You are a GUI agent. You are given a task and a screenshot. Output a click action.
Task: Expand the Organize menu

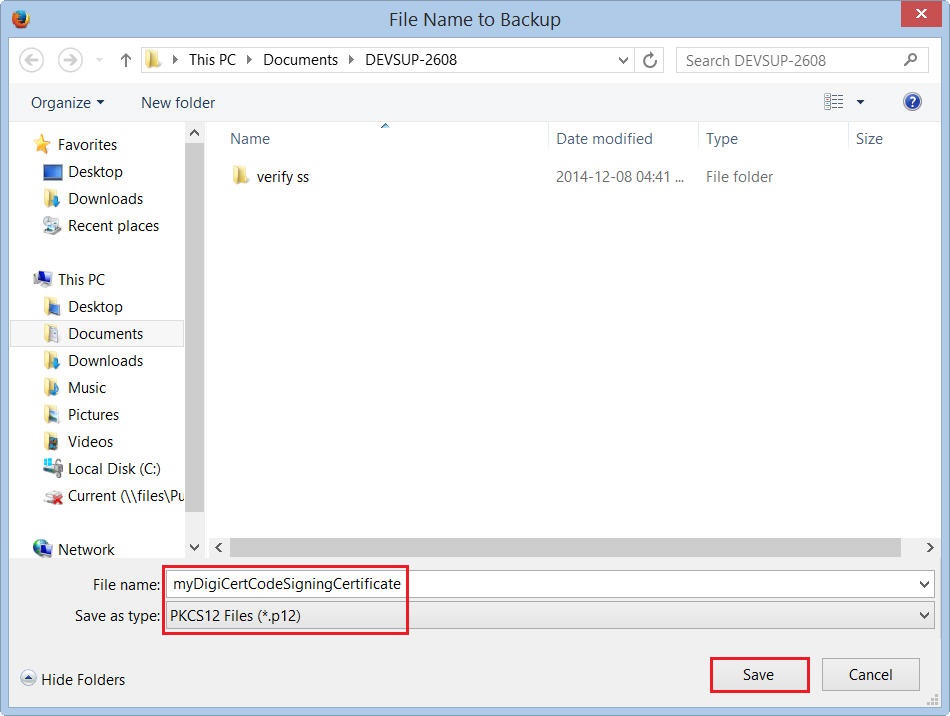pos(67,103)
